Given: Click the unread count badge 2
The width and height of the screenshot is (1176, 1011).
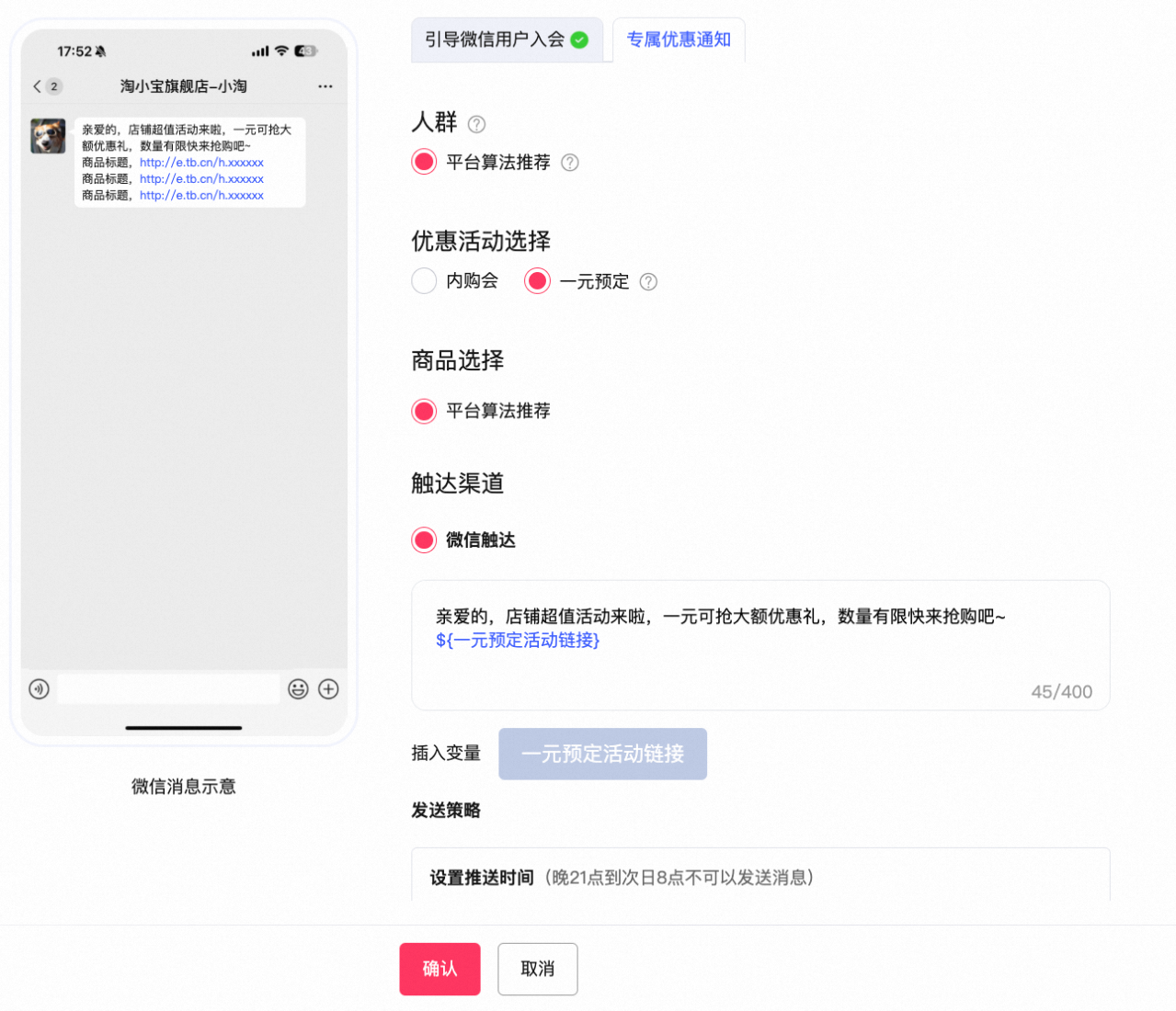Looking at the screenshot, I should coord(54,86).
